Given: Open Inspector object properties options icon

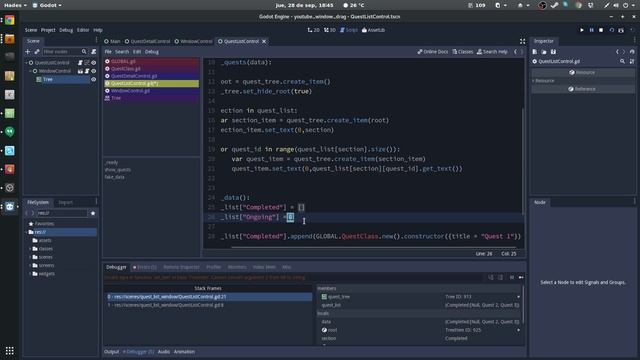Looking at the screenshot, I should coord(632,61).
